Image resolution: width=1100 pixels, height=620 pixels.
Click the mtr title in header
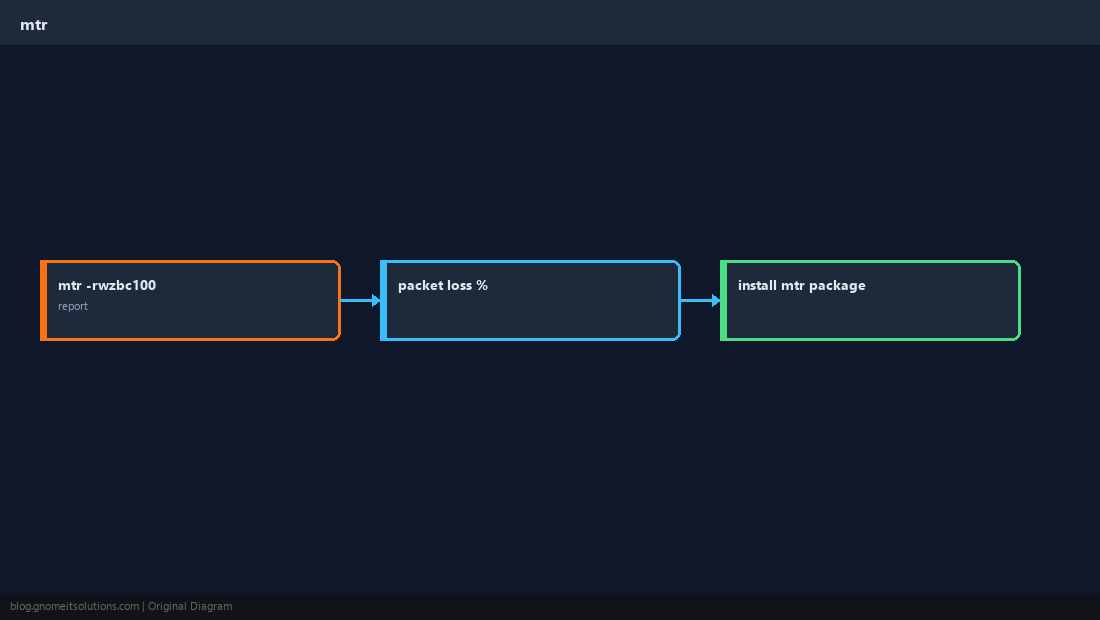click(34, 25)
